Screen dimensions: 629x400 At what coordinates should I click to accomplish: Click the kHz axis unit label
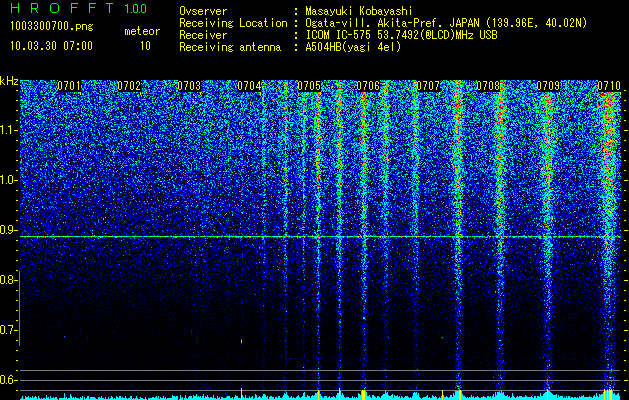point(9,81)
